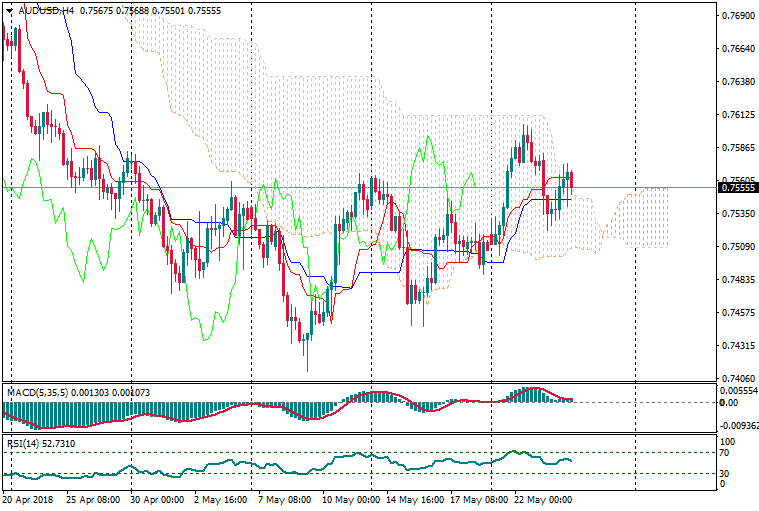
Task: Select the 30 Apr 00:00 date label
Action: [159, 498]
